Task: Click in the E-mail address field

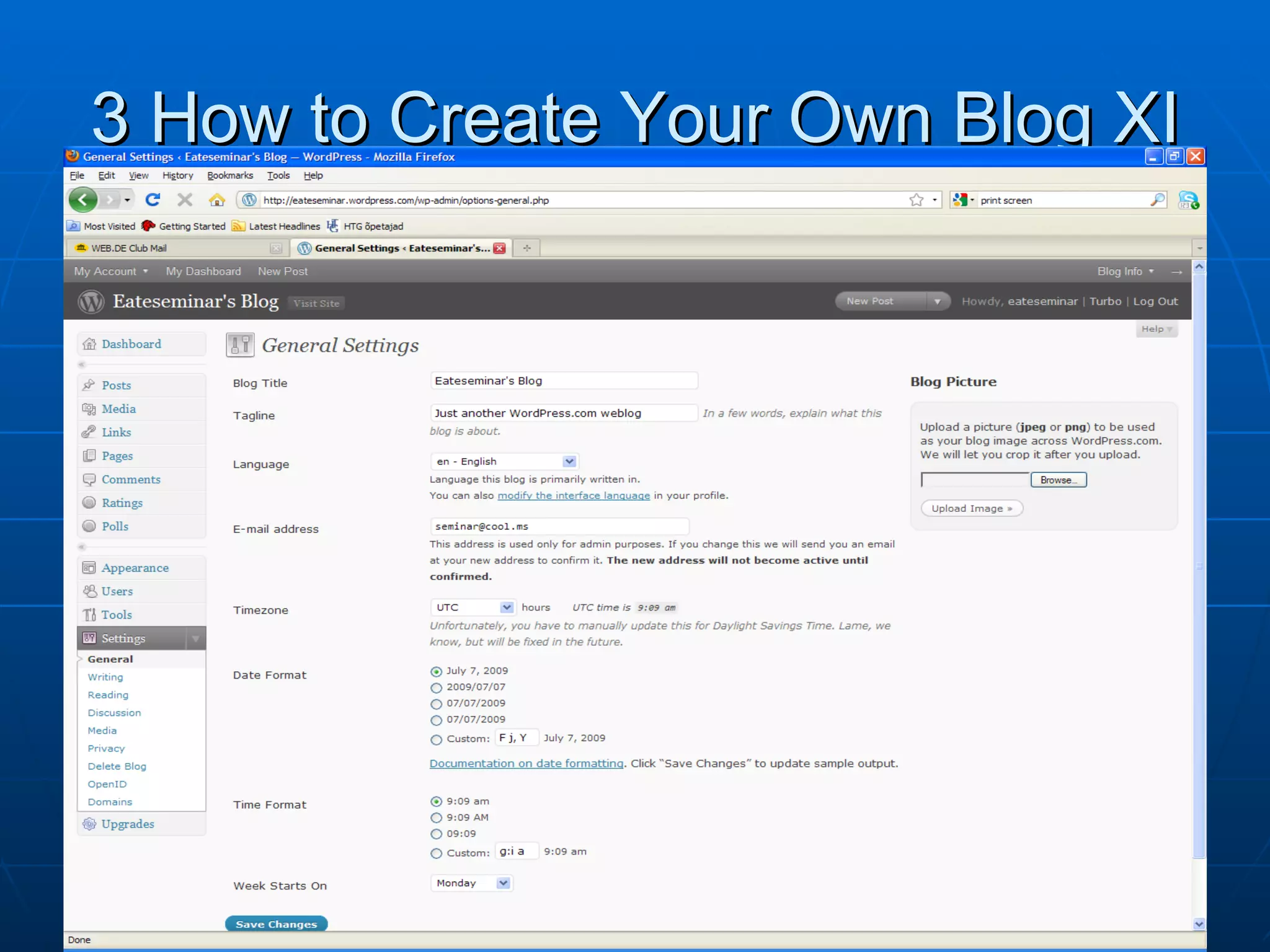Action: tap(560, 526)
